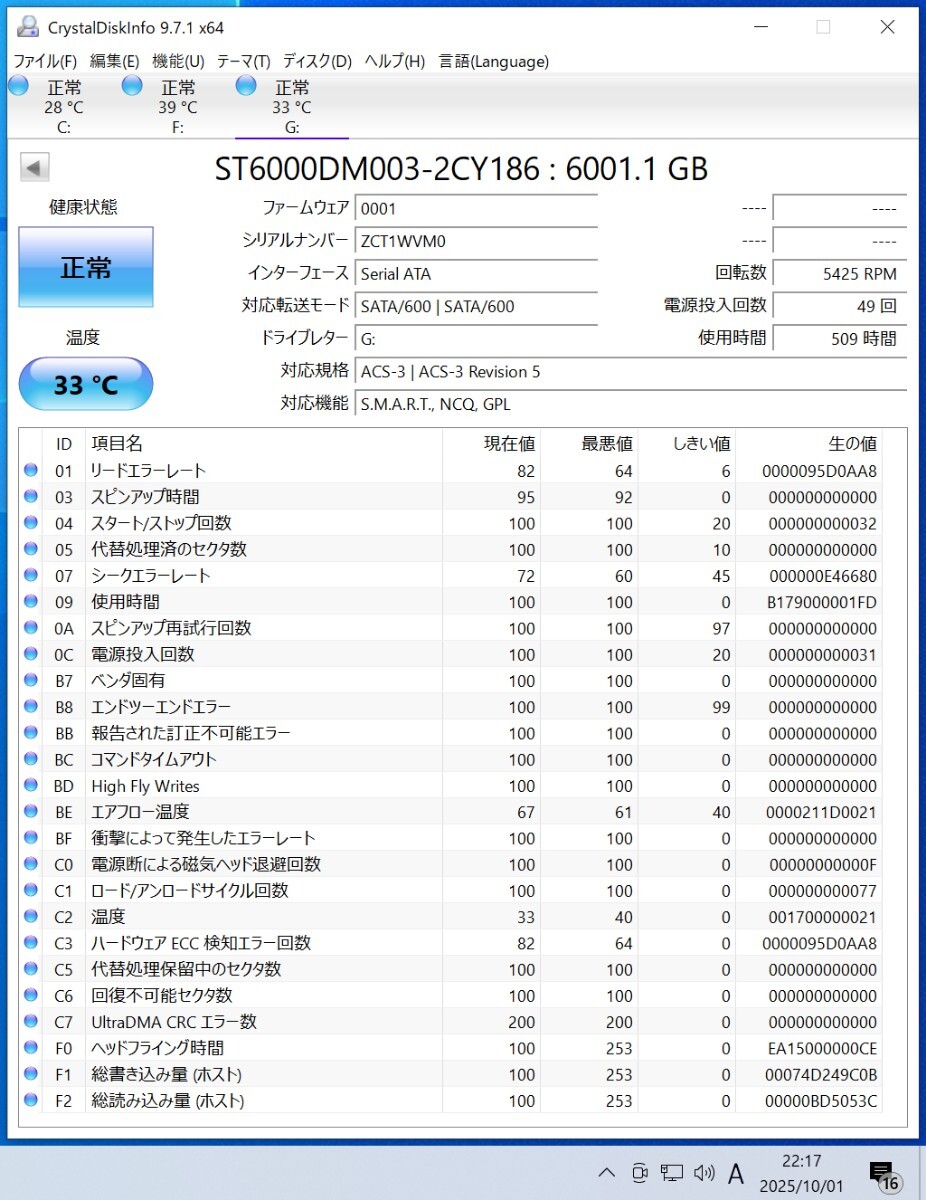926x1200 pixels.
Task: Show hidden icons via taskbar chevron
Action: (607, 1173)
